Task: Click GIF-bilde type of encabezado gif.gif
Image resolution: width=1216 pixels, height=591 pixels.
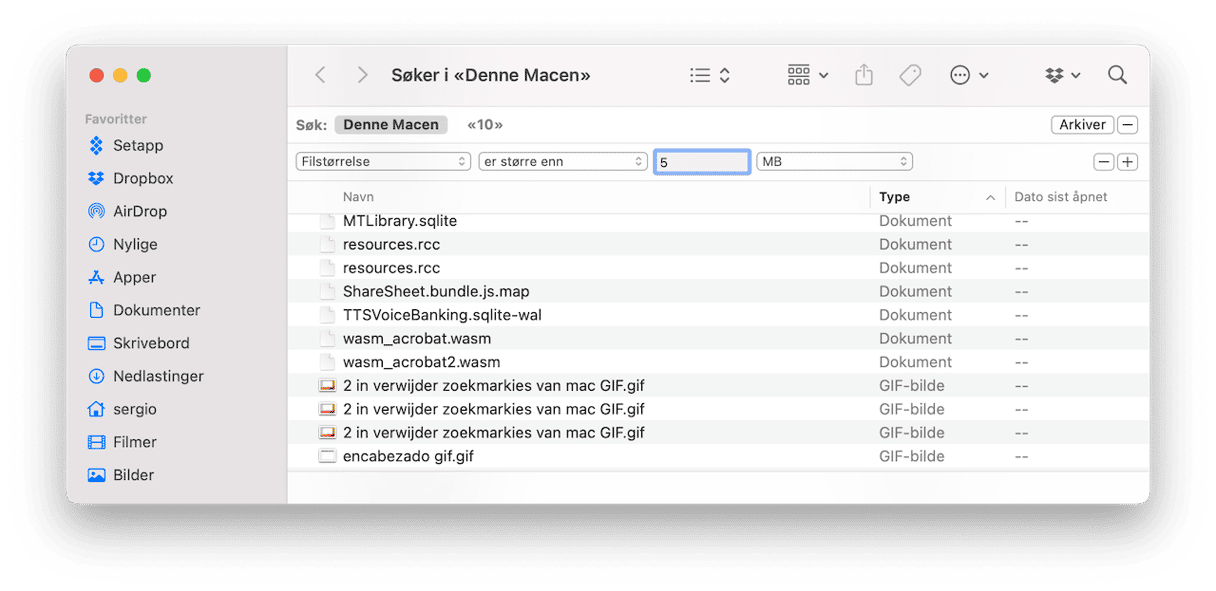Action: [911, 456]
